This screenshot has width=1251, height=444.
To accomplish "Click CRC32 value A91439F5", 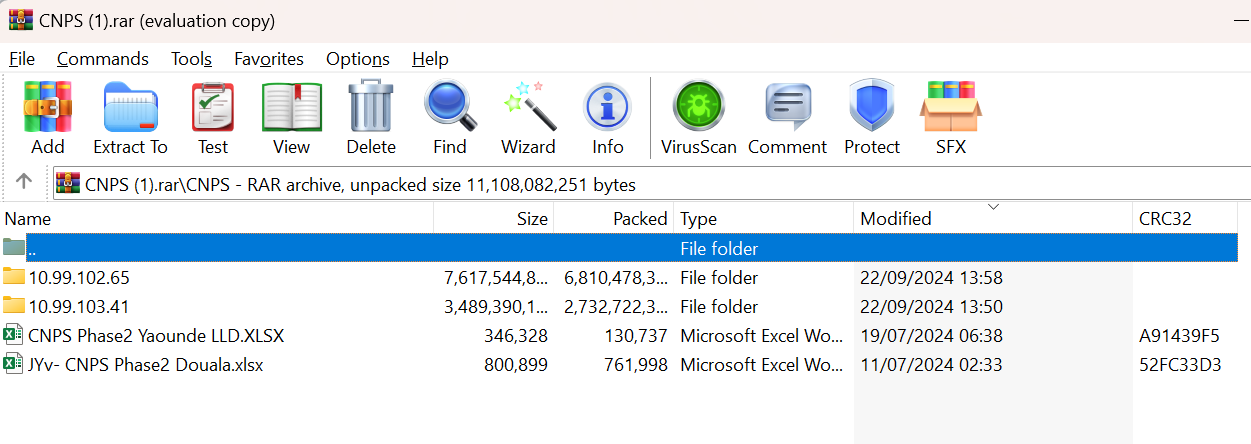I will point(1180,335).
